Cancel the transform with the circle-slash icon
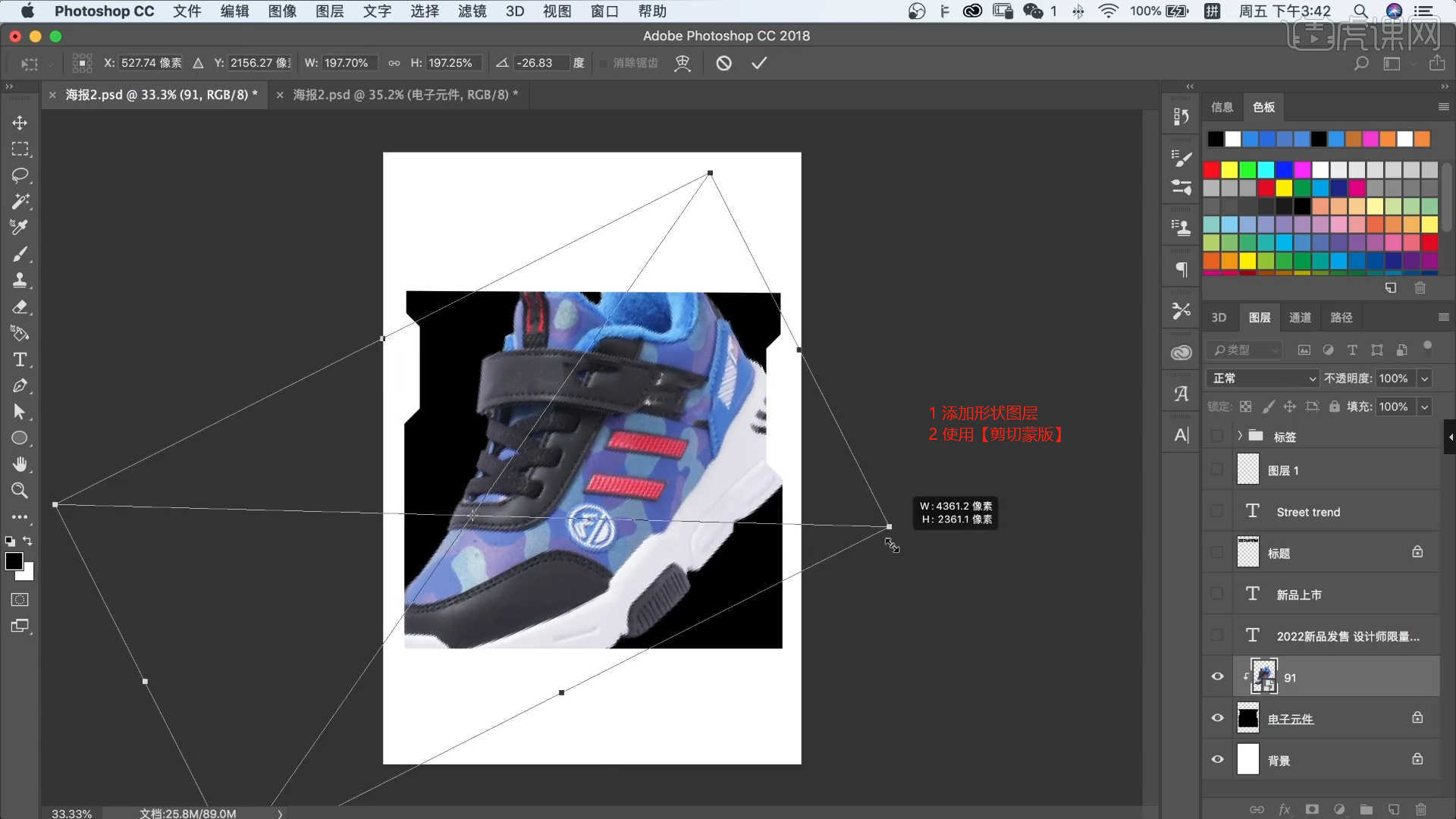1456x819 pixels. coord(723,63)
